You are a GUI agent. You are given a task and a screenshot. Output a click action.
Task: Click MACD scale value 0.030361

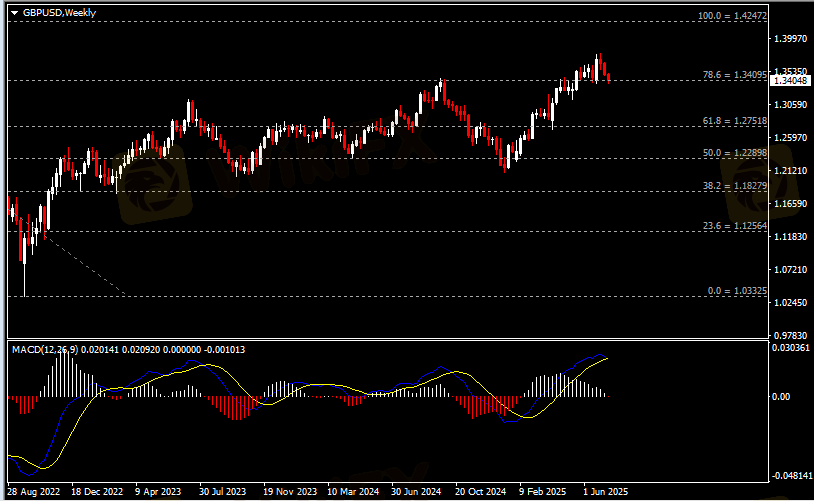coord(791,347)
